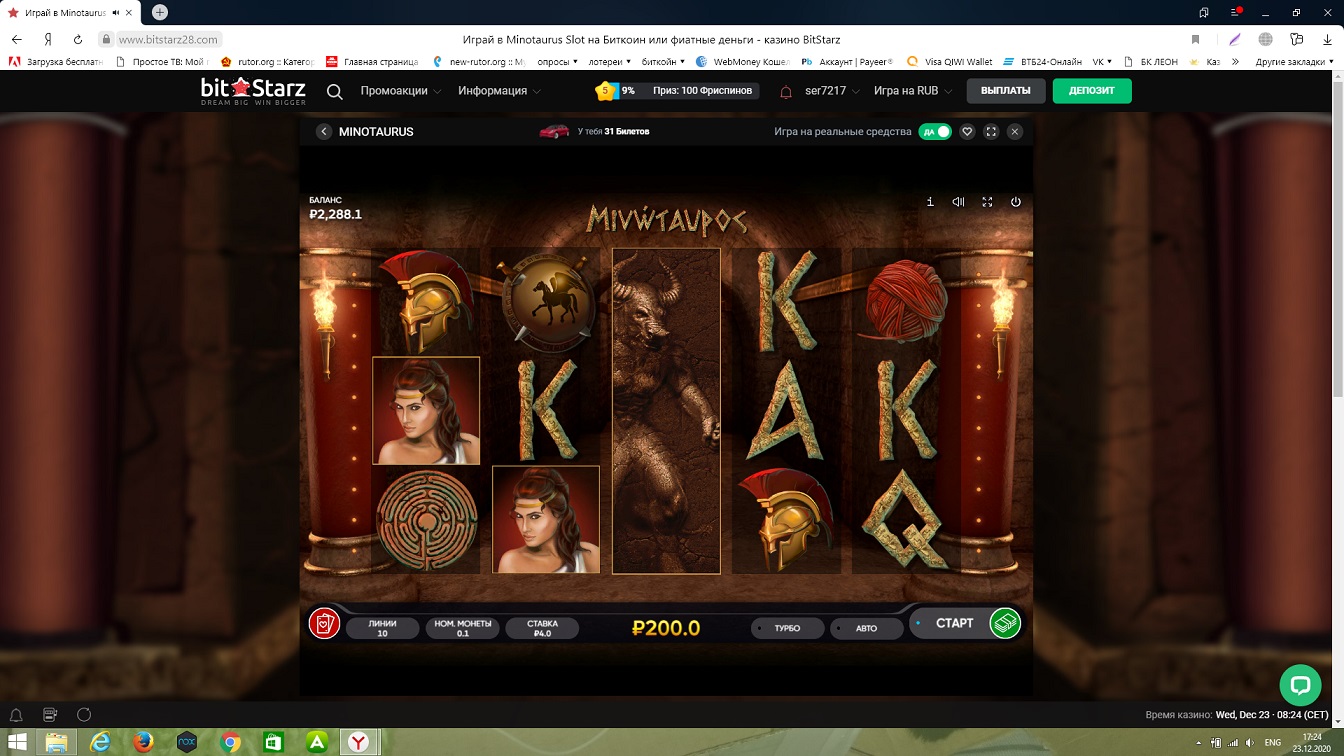Viewport: 1344px width, 756px height.
Task: Open the red gamble cards icon
Action: click(x=324, y=623)
